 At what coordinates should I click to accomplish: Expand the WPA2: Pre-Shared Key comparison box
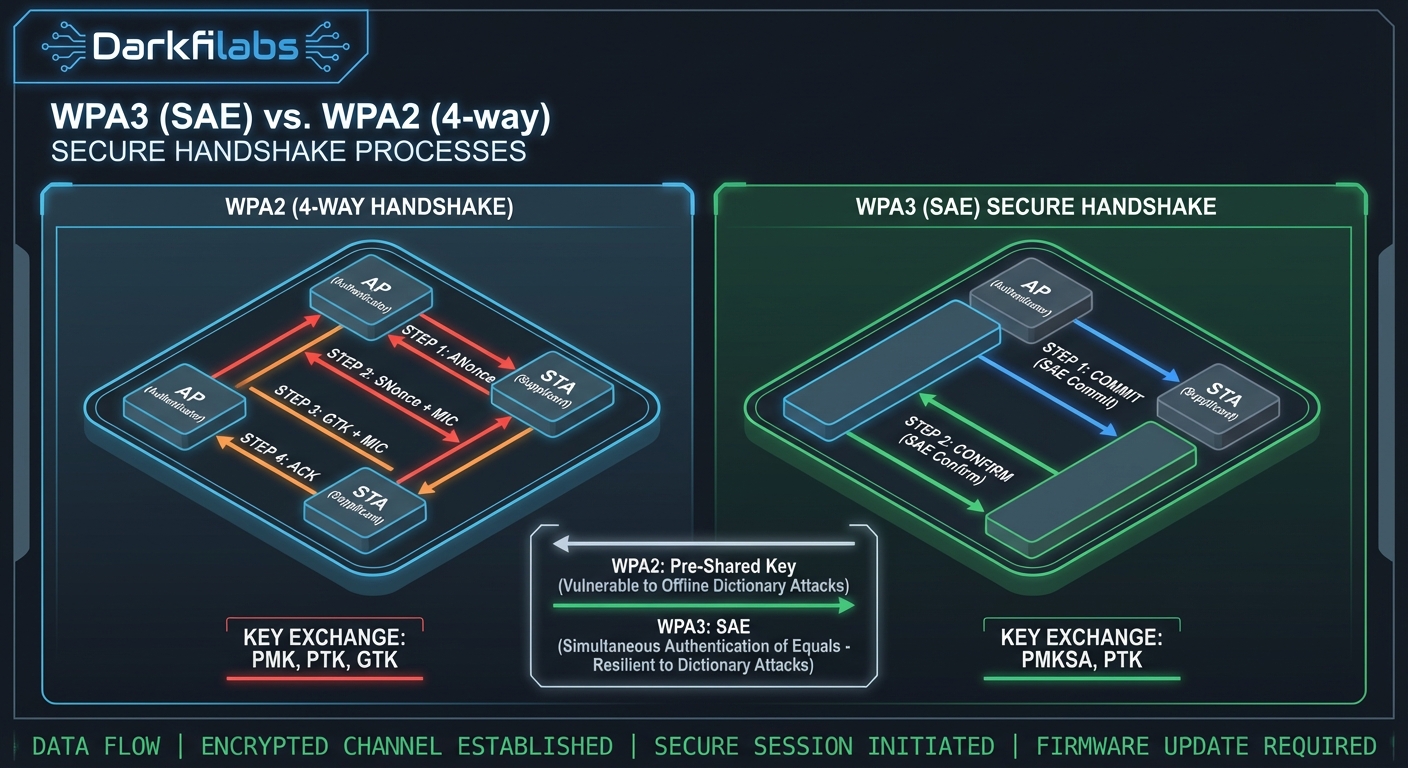pyautogui.click(x=703, y=565)
